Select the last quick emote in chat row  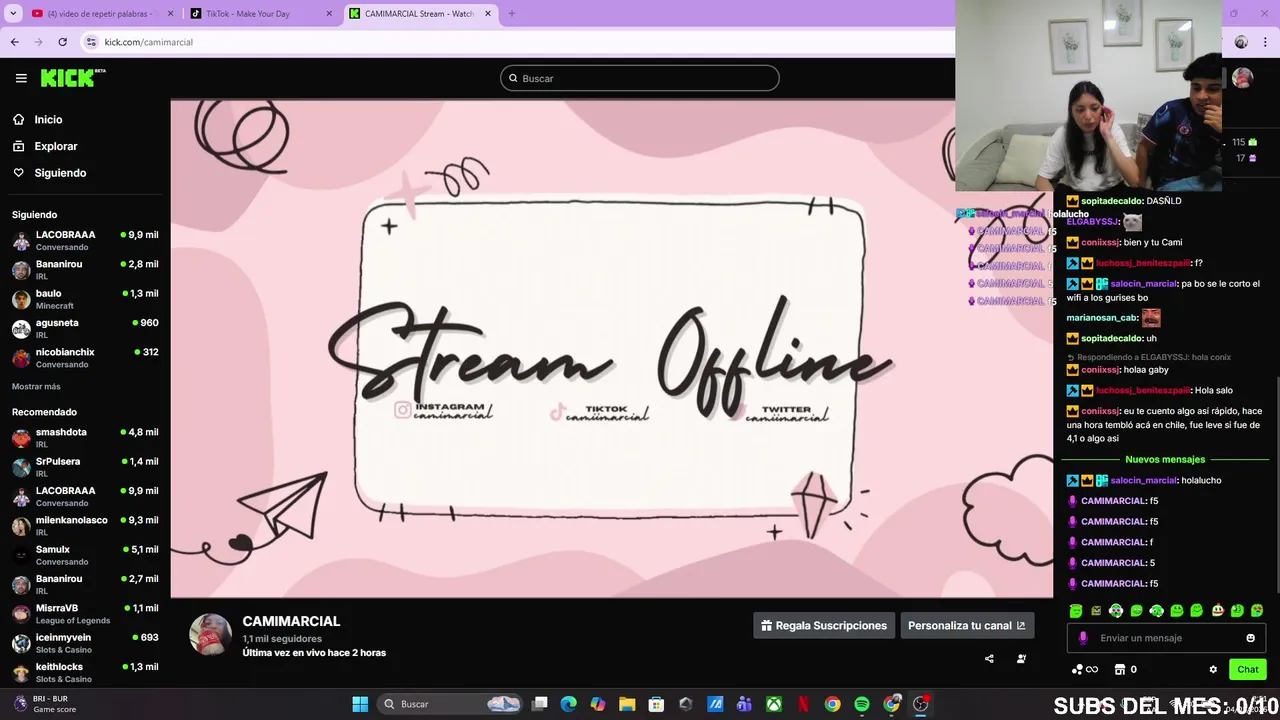pyautogui.click(x=1257, y=611)
